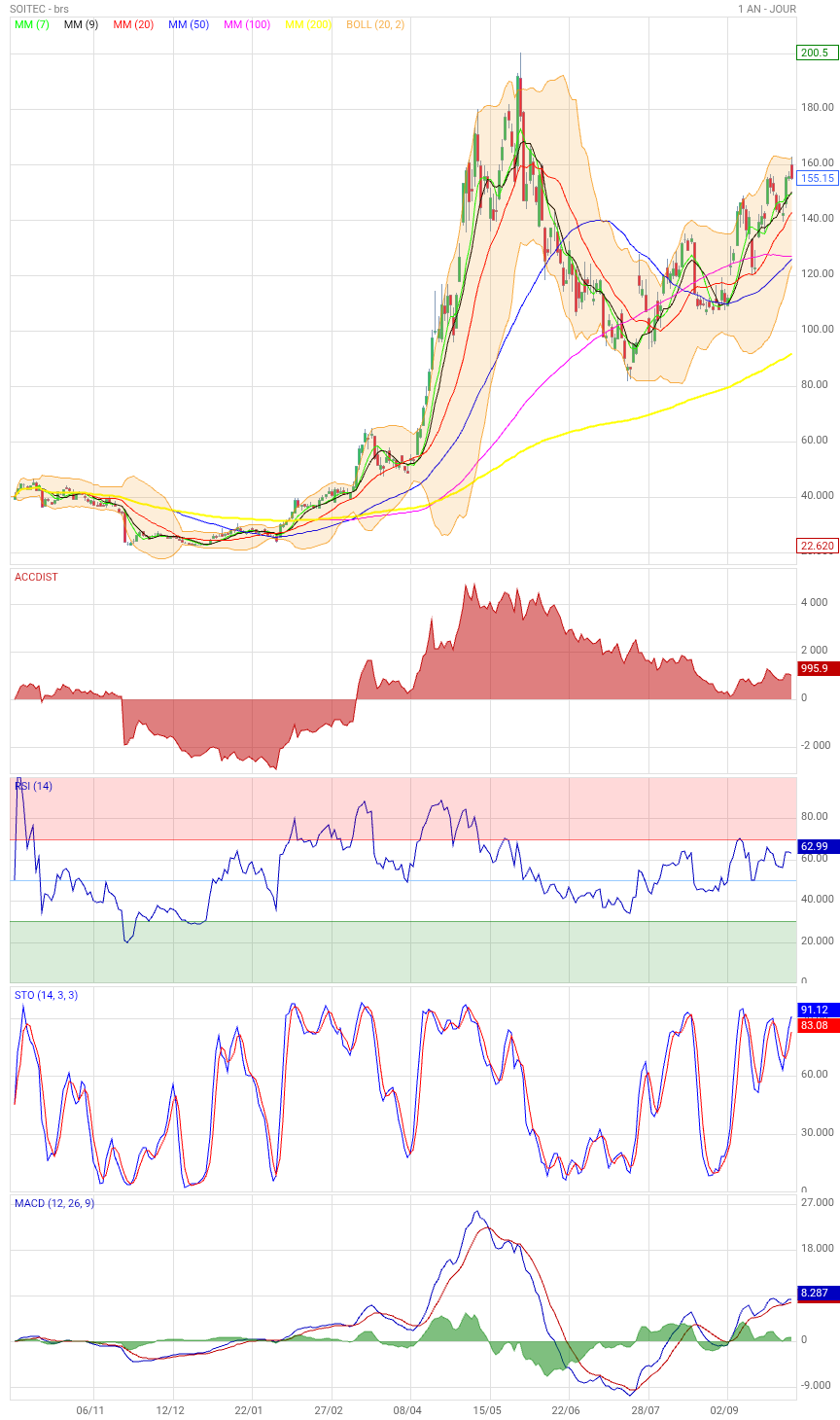840x1420 pixels.
Task: Click the MACD (12, 26, 9) indicator label
Action: coord(54,1203)
